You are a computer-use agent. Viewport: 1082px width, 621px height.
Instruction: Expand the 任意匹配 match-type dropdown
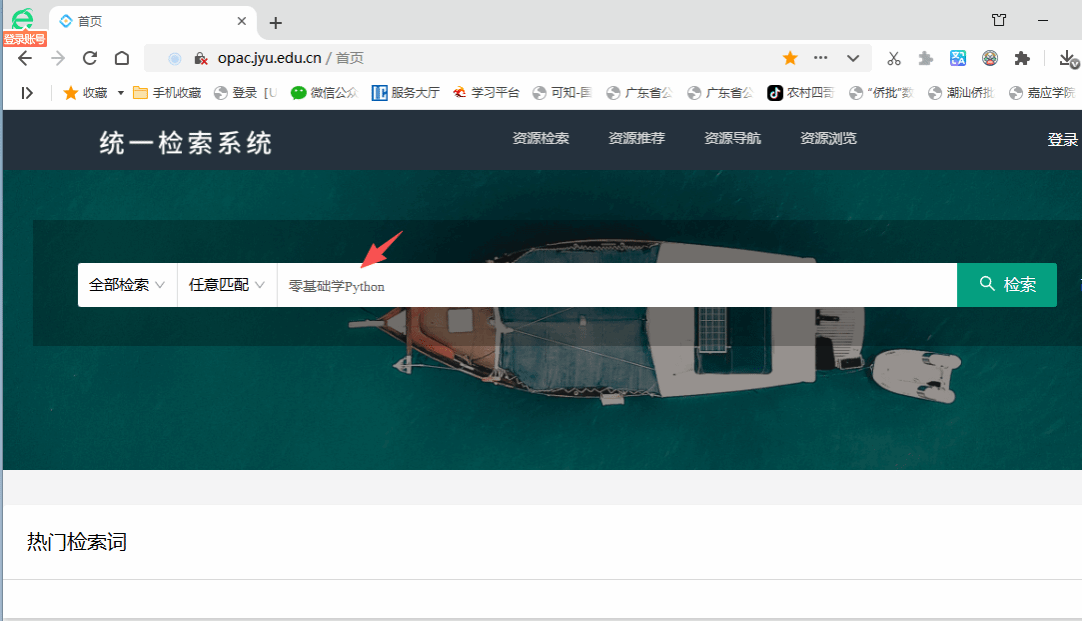coord(227,285)
